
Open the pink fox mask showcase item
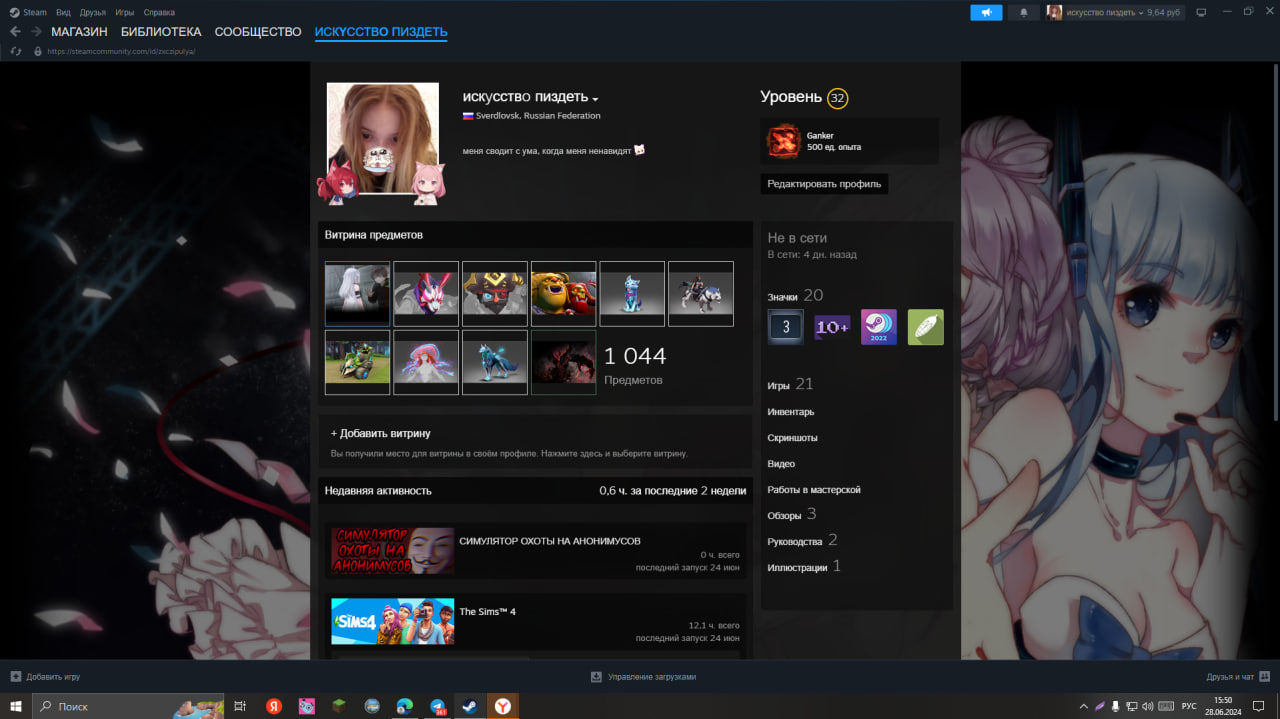(426, 293)
